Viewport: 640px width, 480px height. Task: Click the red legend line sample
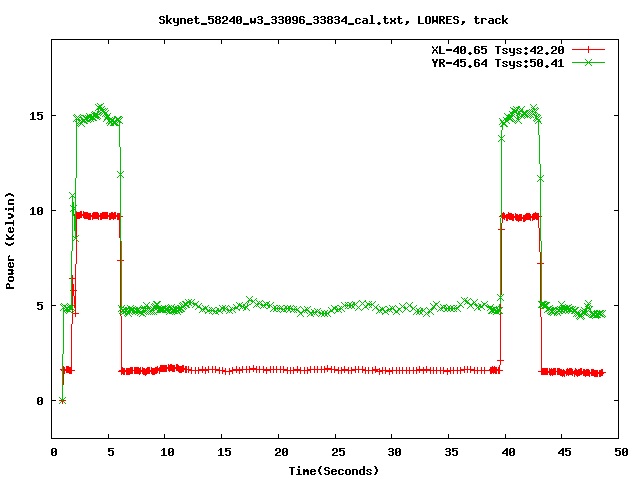(588, 50)
